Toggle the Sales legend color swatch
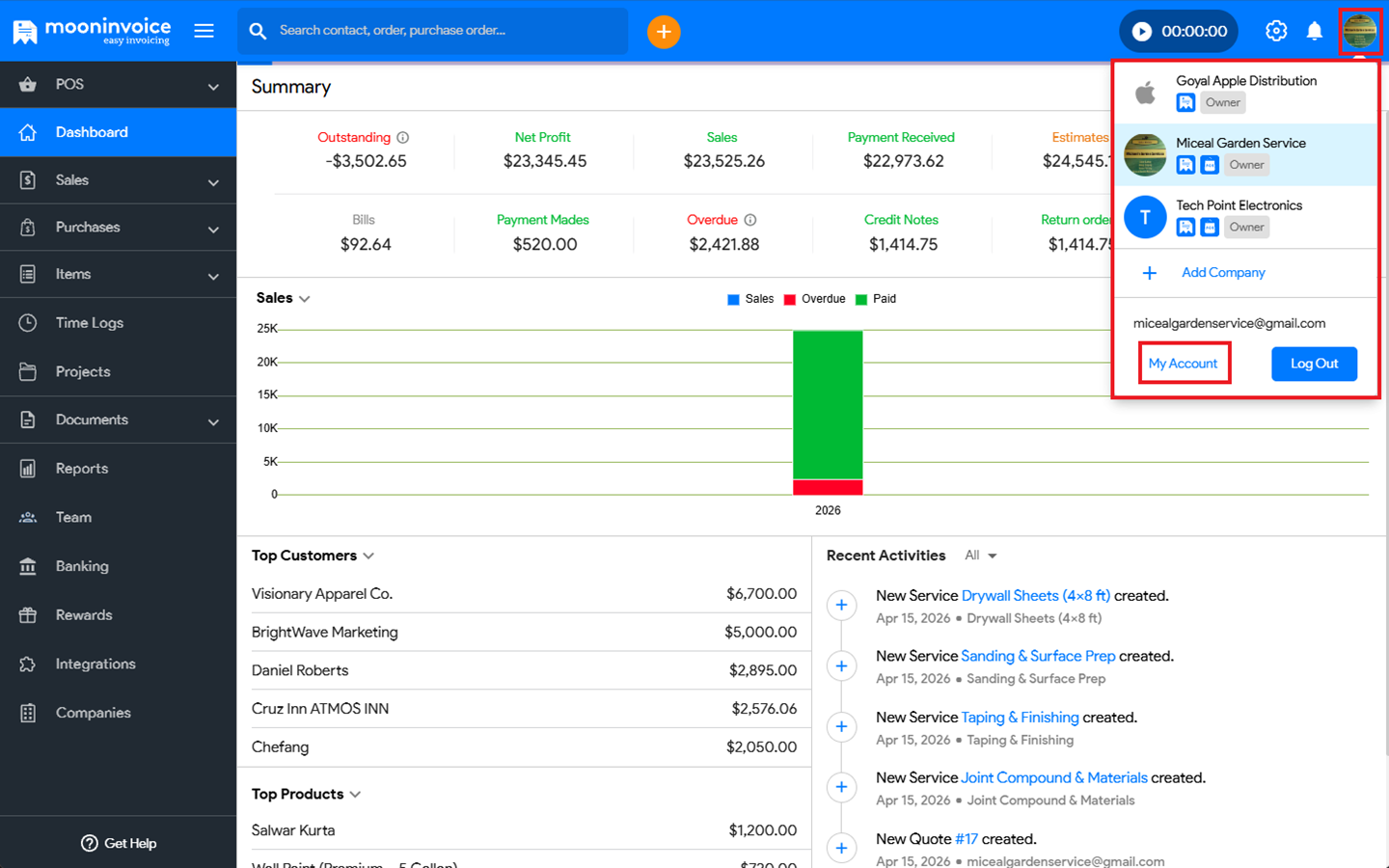Image resolution: width=1389 pixels, height=868 pixels. click(733, 299)
